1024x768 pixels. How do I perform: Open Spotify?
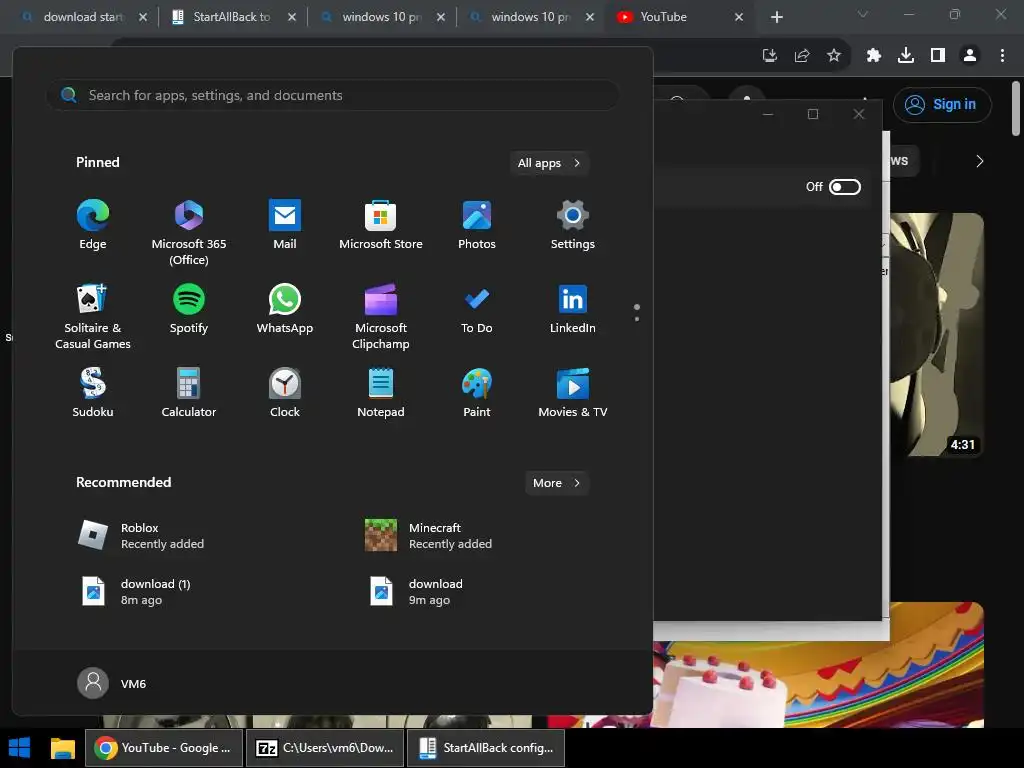[189, 309]
